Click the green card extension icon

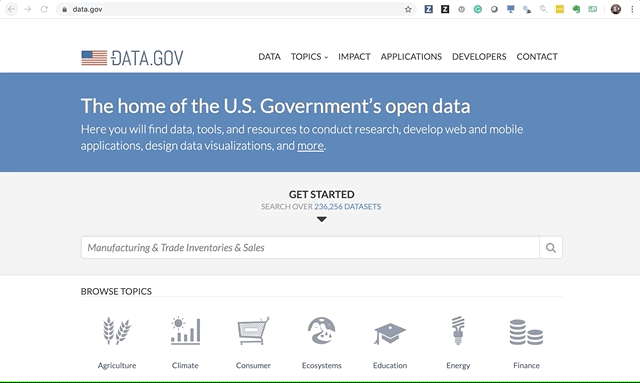point(592,9)
